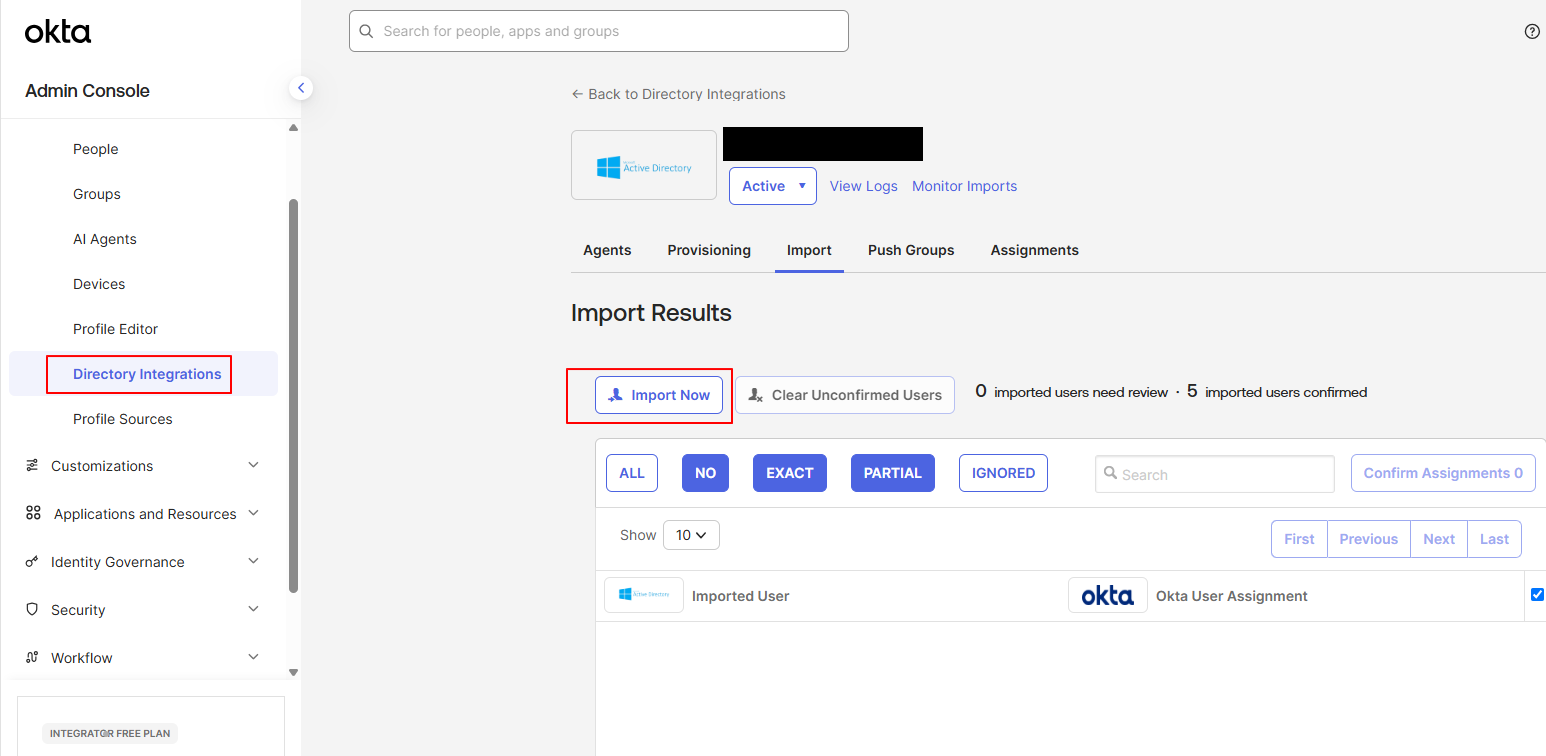Click the Active Directory logo tile
Screen dimensions: 1546x756
pos(644,165)
